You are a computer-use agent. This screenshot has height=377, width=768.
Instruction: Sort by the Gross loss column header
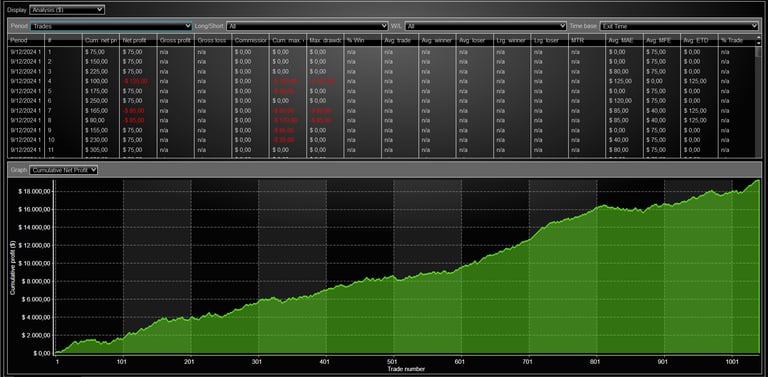point(213,40)
